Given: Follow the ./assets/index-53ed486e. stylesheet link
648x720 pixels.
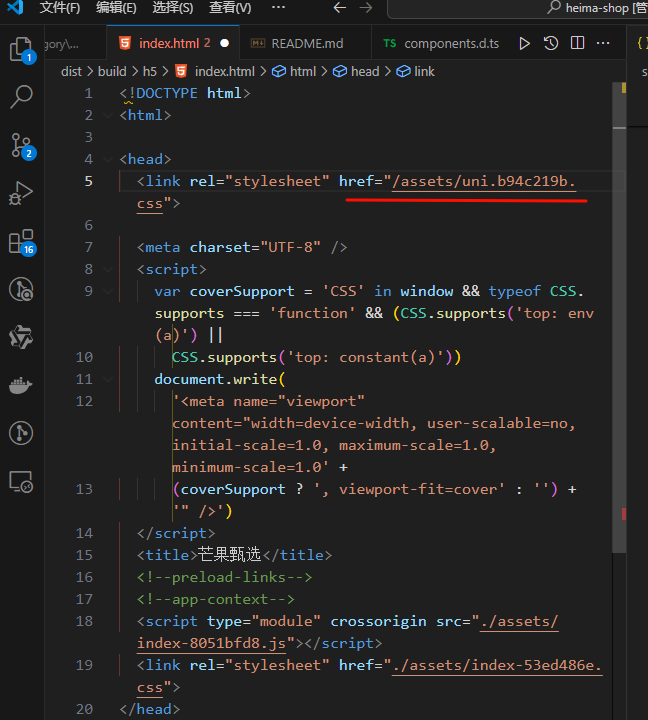Looking at the screenshot, I should click(497, 666).
